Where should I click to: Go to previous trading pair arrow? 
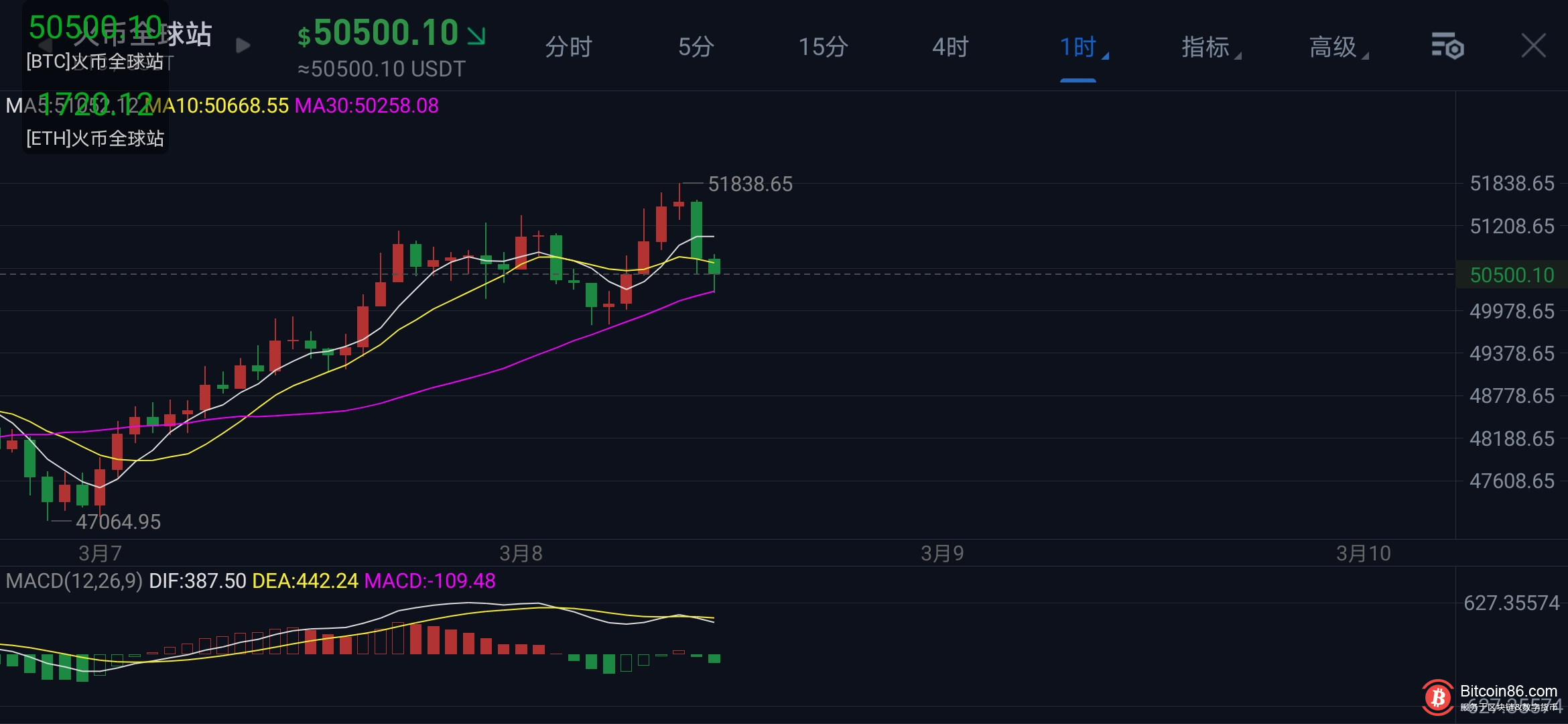[44, 44]
